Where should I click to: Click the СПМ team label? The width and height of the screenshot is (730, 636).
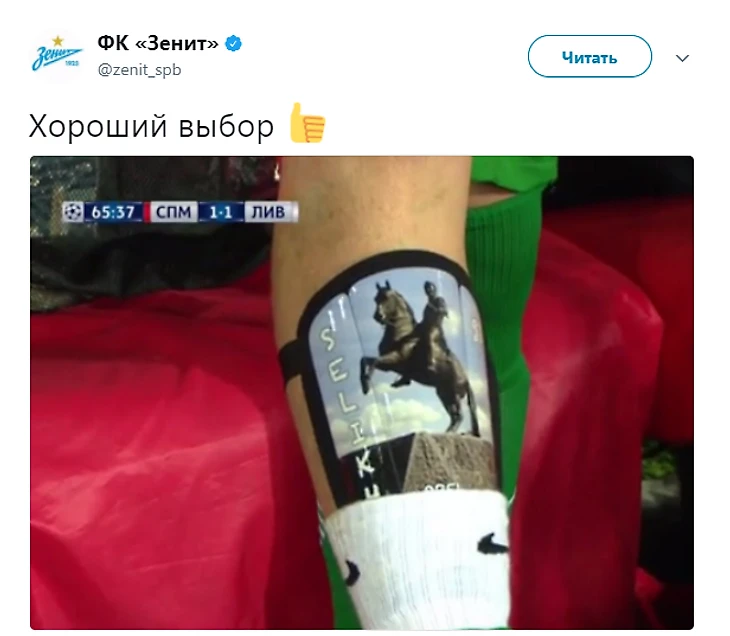coord(173,212)
